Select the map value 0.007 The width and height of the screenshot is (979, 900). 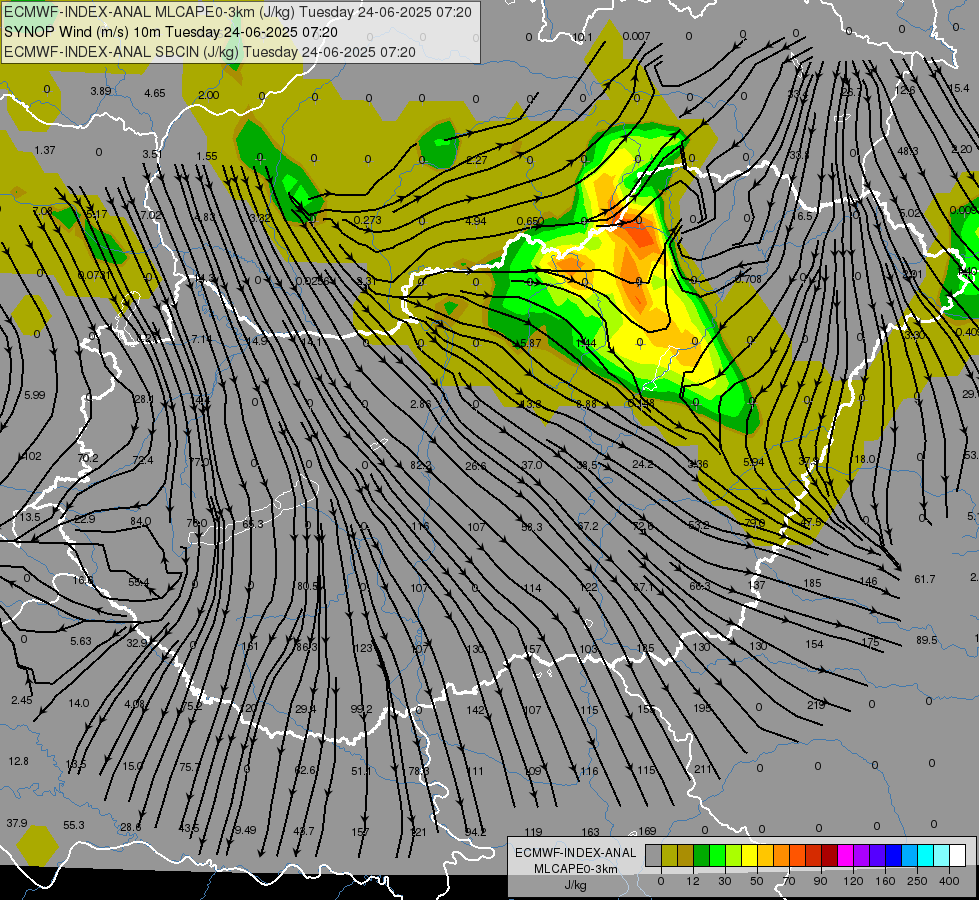point(636,36)
